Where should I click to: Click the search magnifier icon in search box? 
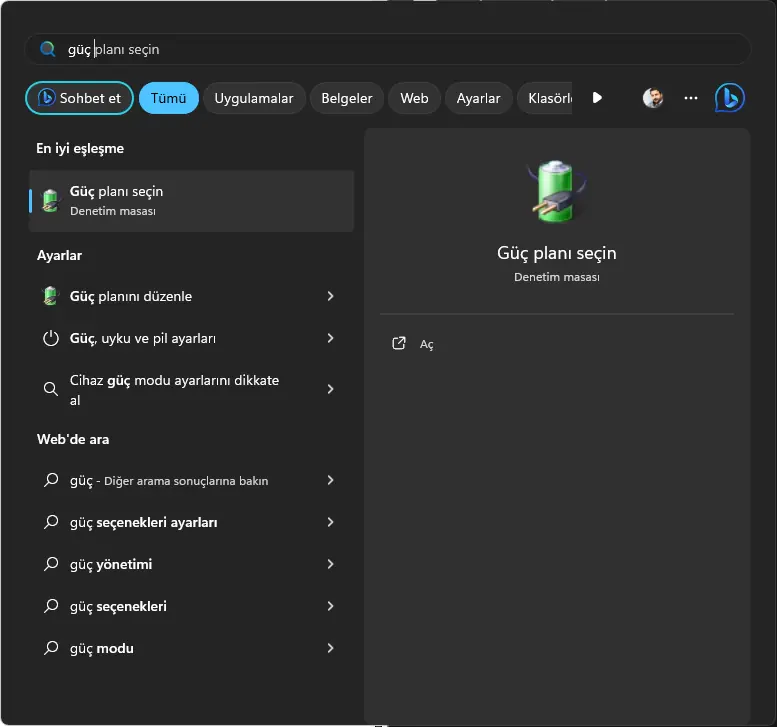click(x=47, y=49)
